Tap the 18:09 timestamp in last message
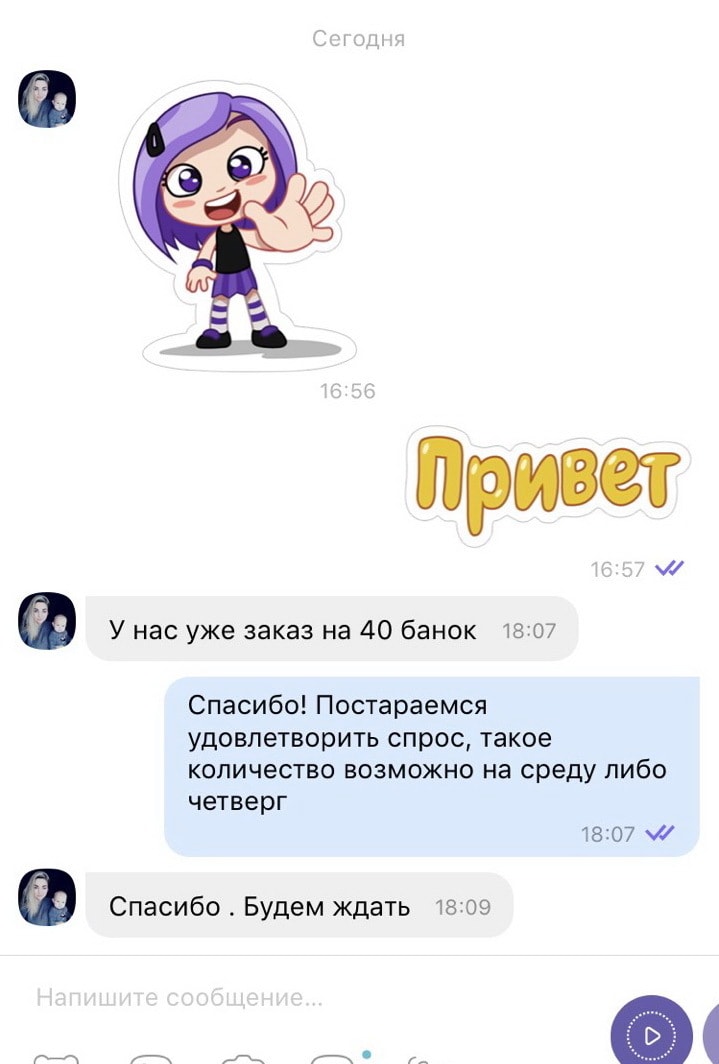 [463, 907]
